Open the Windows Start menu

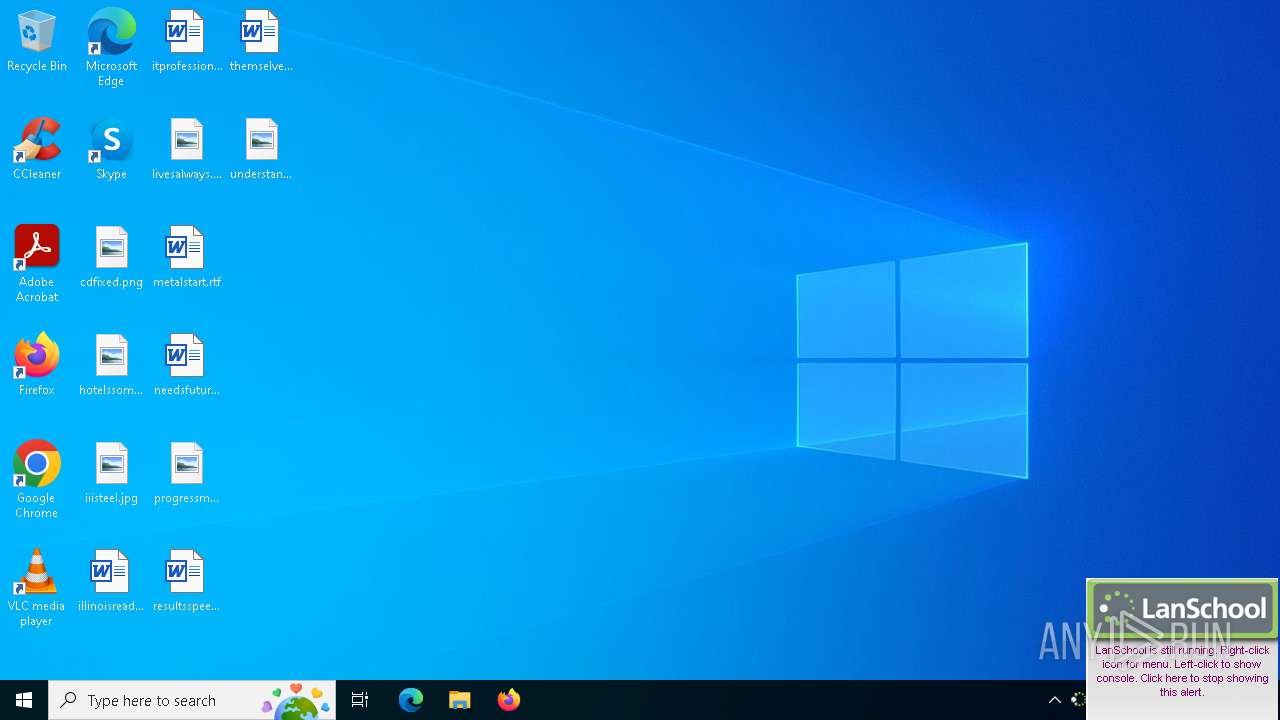24,700
